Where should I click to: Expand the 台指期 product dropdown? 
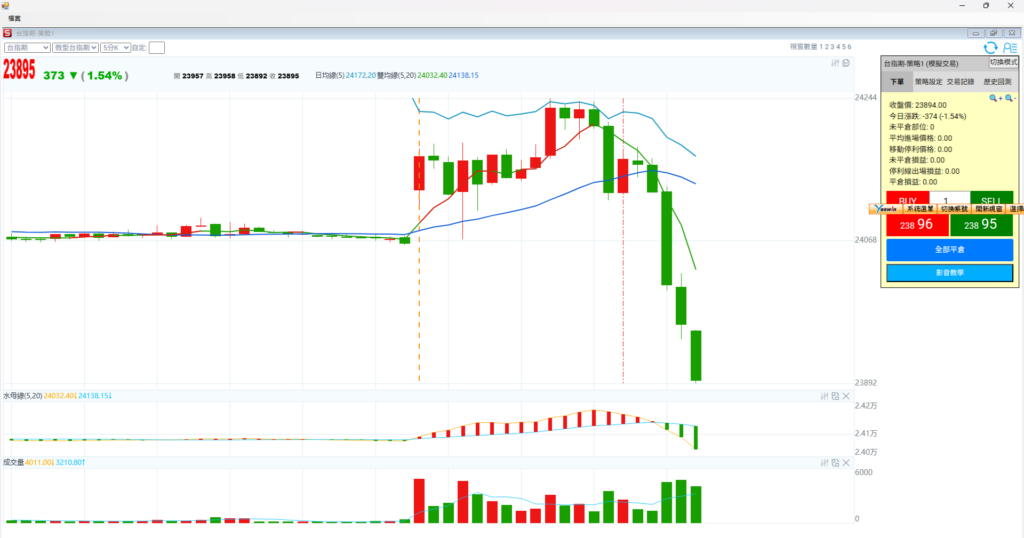pos(27,47)
